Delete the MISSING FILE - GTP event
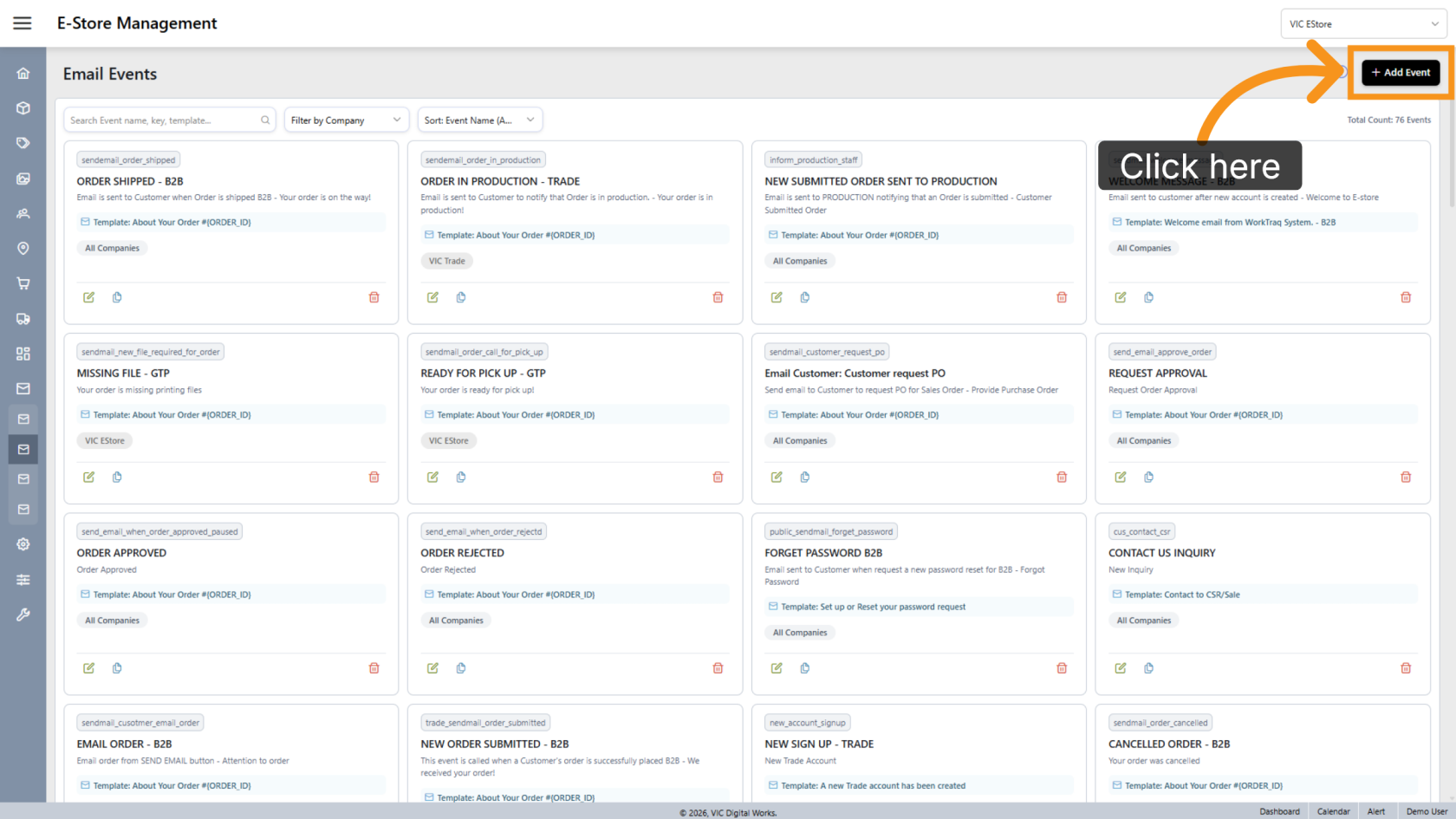The height and width of the screenshot is (819, 1456). point(374,477)
